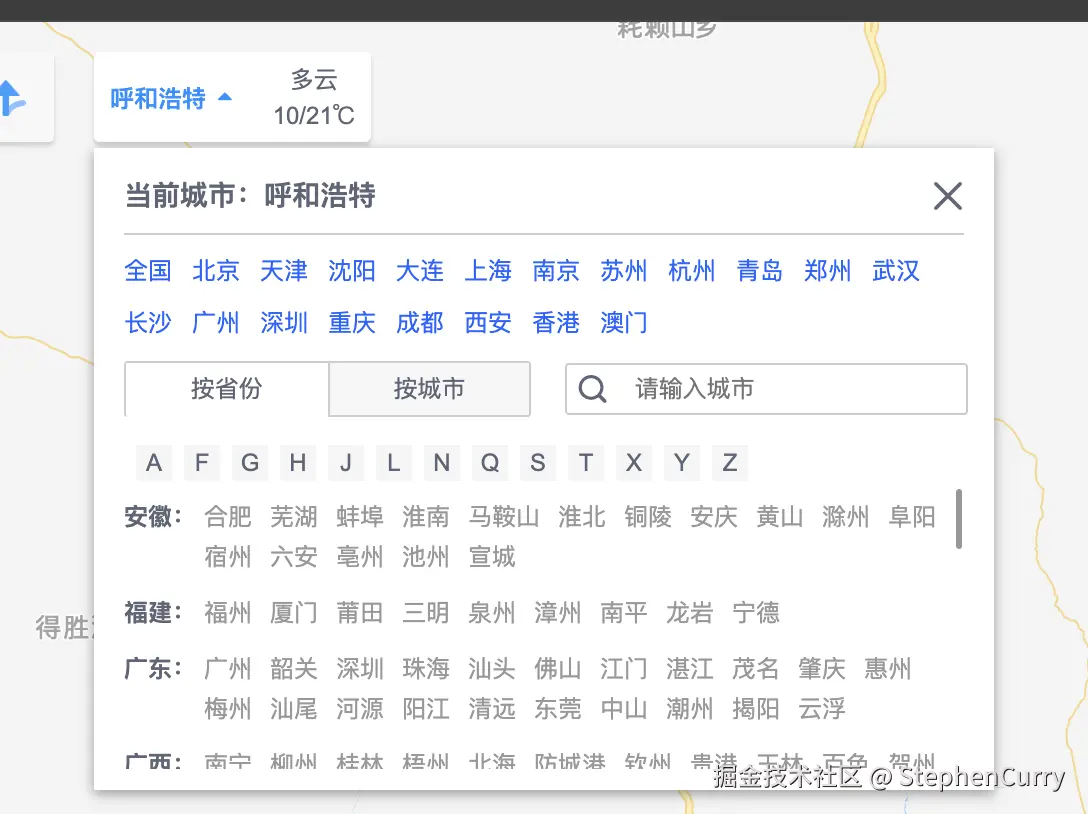
Task: Select 香港 from the quick city list
Action: pyautogui.click(x=555, y=323)
